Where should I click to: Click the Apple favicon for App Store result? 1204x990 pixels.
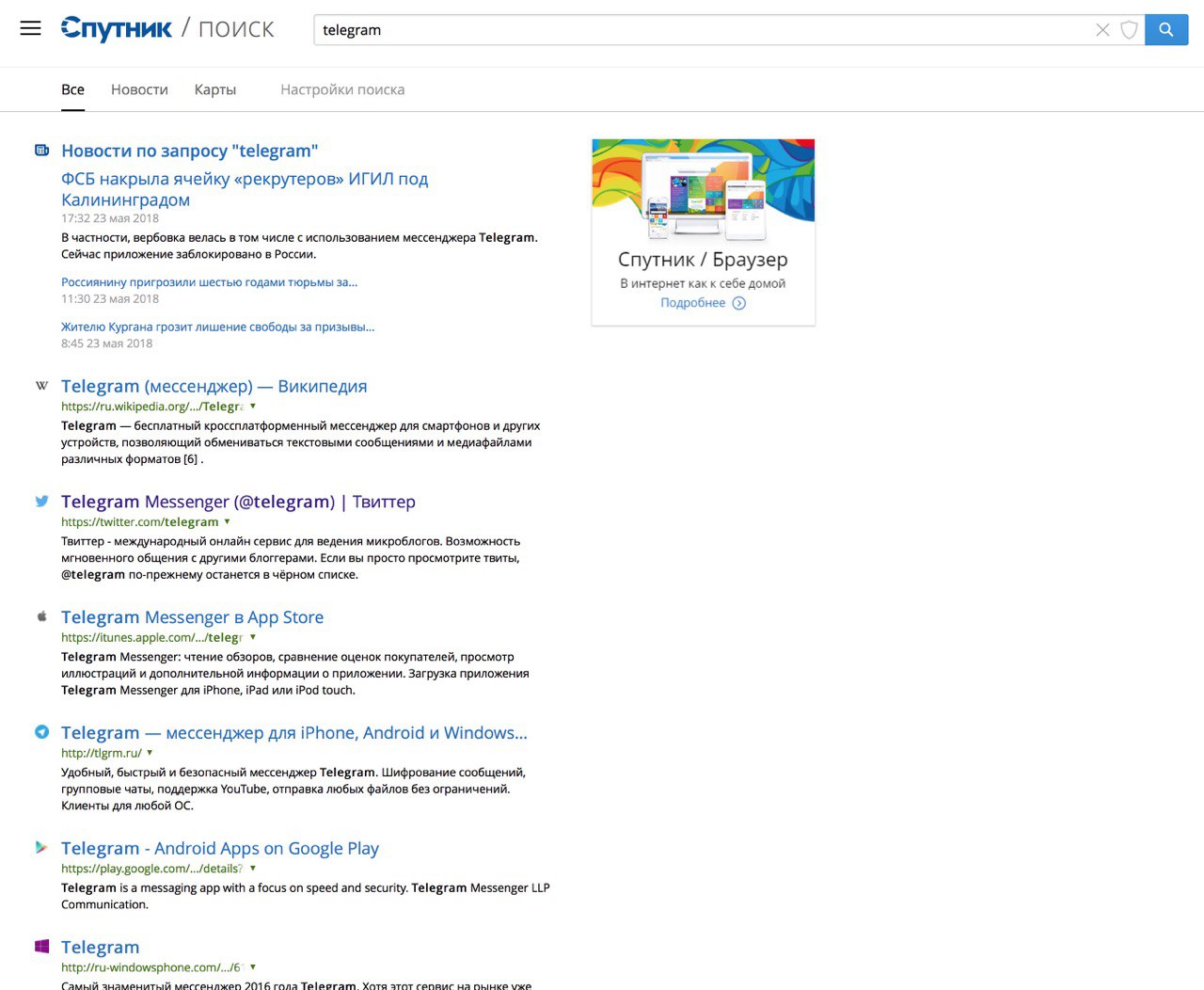[x=41, y=616]
